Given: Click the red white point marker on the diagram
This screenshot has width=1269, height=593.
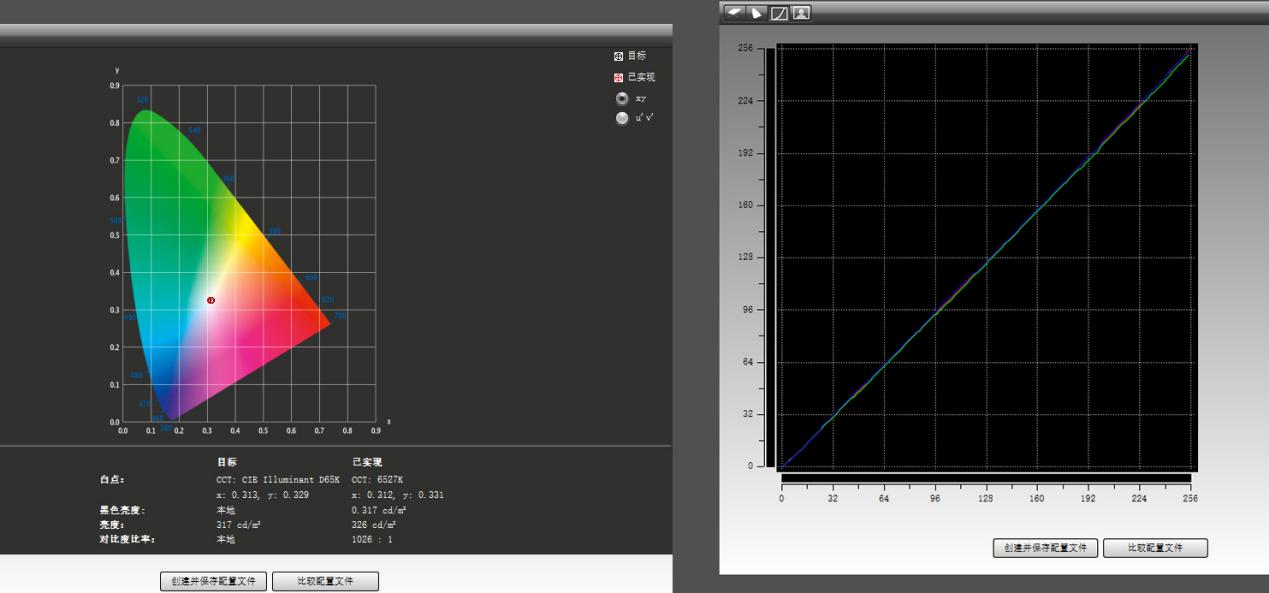Looking at the screenshot, I should pyautogui.click(x=210, y=301).
